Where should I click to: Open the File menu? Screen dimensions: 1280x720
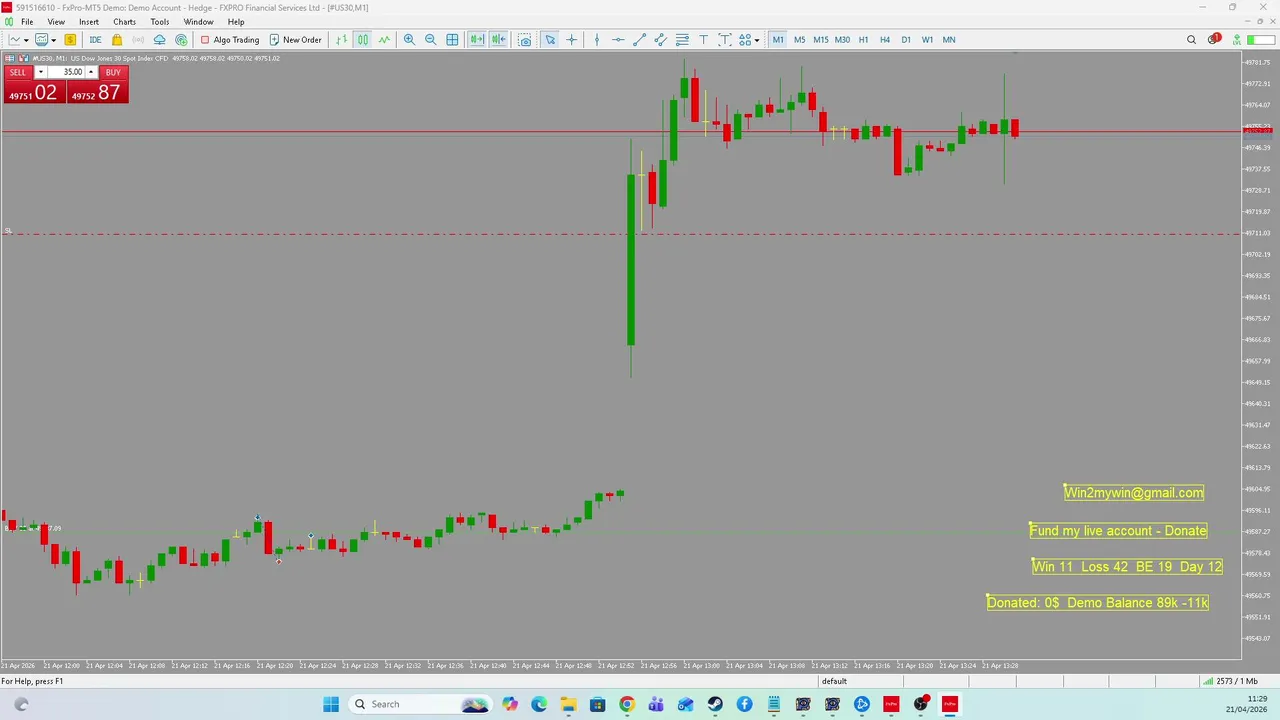[27, 22]
